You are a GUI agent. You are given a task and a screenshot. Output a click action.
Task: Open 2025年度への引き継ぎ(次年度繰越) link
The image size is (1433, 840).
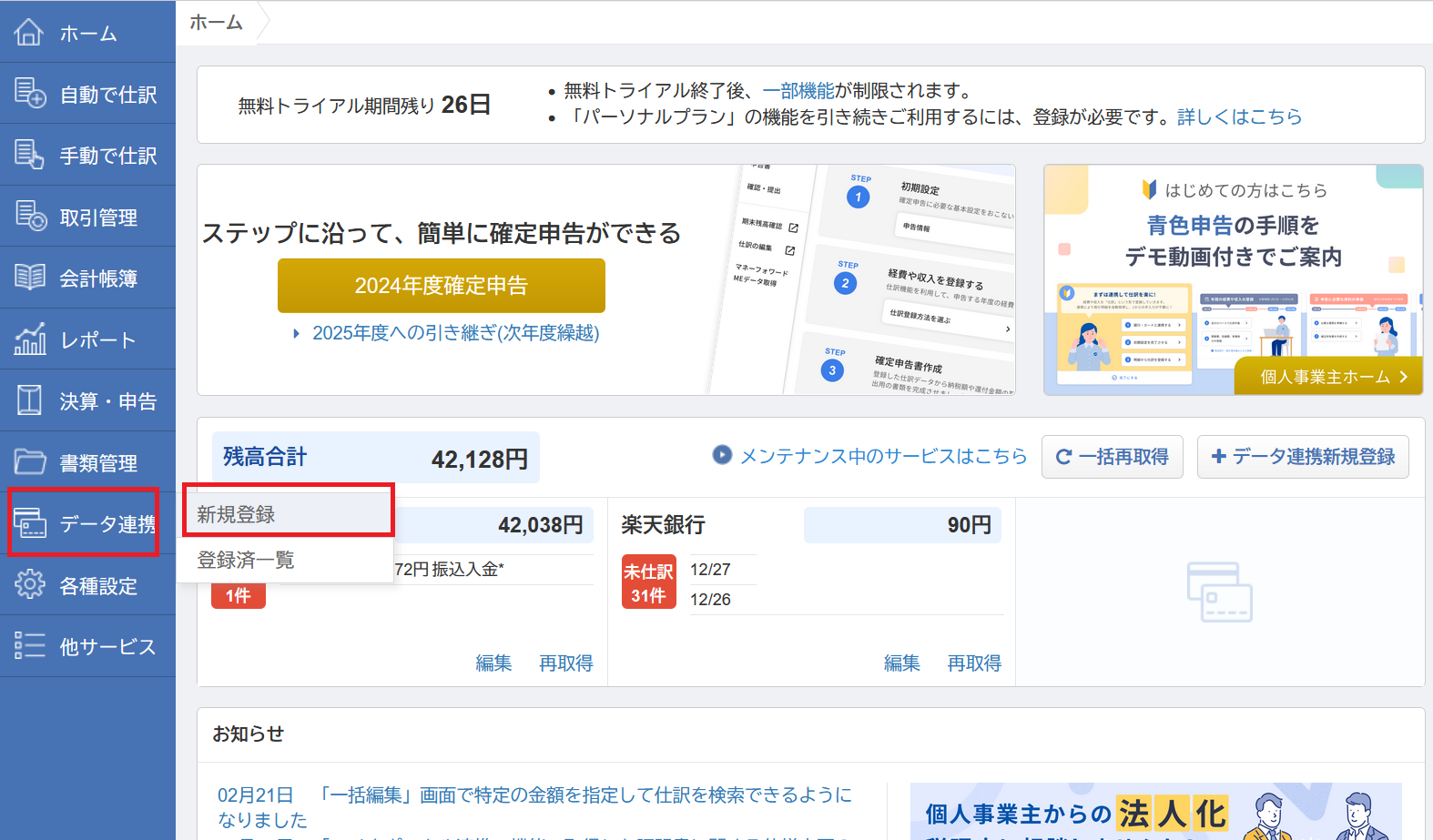[x=455, y=333]
